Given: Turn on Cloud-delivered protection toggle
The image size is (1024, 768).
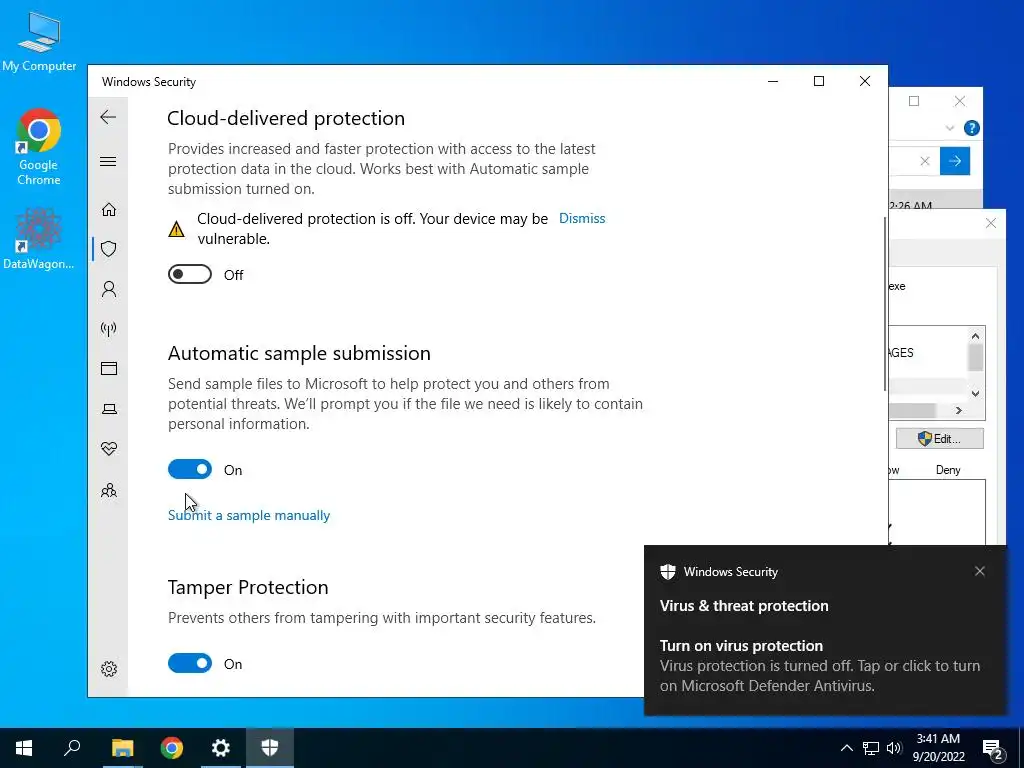Looking at the screenshot, I should point(189,274).
